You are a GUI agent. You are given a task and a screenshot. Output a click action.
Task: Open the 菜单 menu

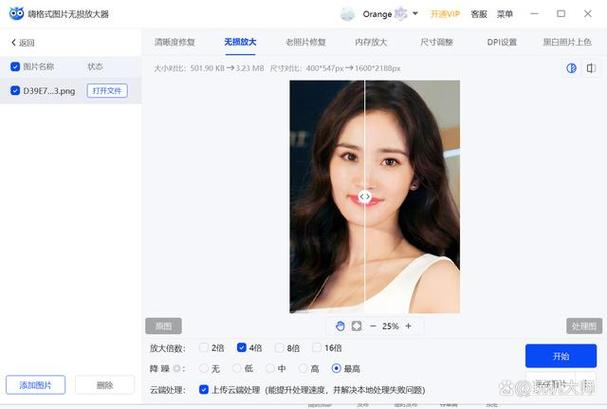(x=505, y=14)
